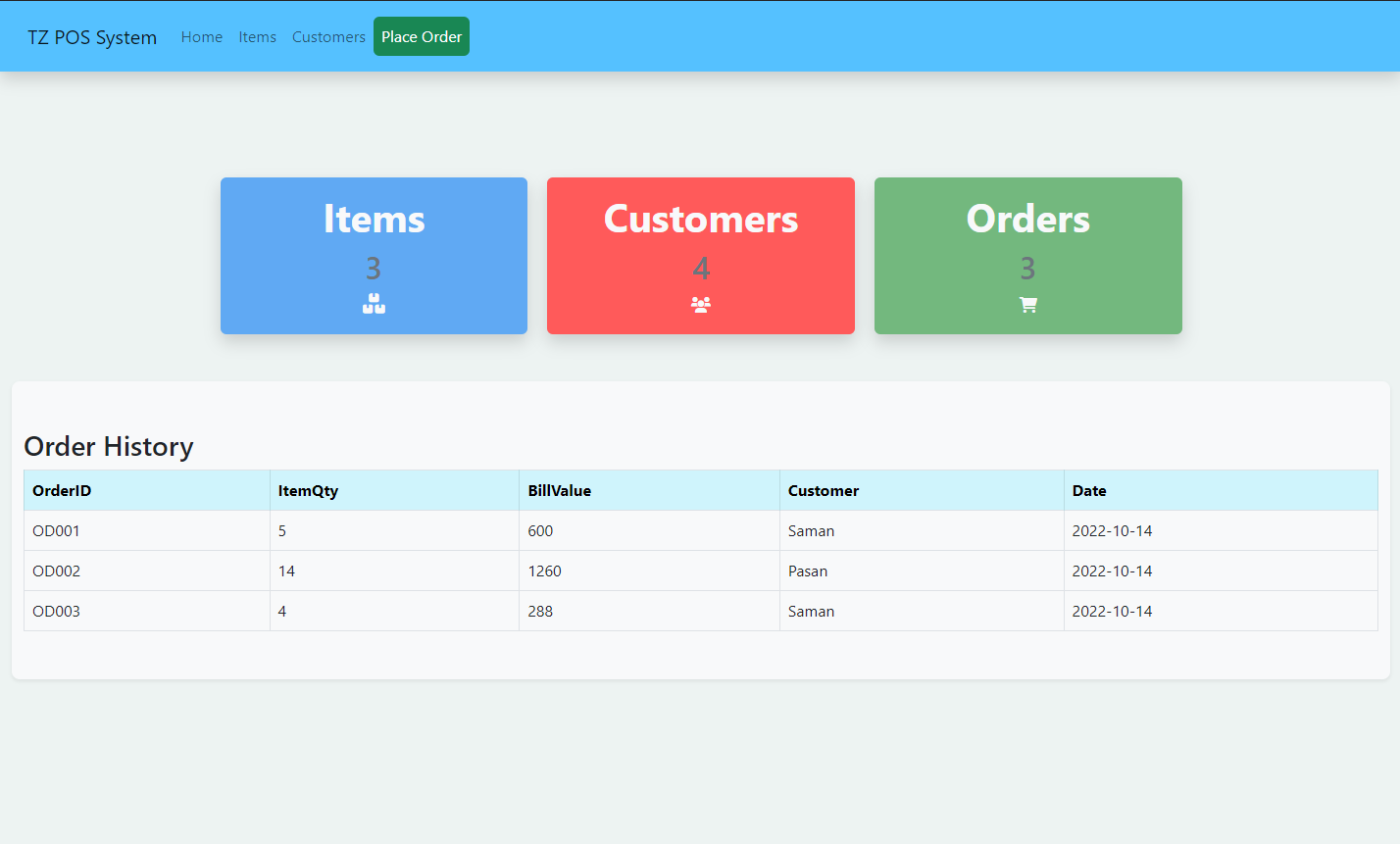Screen dimensions: 1400x844
Task: Click the Items count showing 3
Action: [x=374, y=267]
